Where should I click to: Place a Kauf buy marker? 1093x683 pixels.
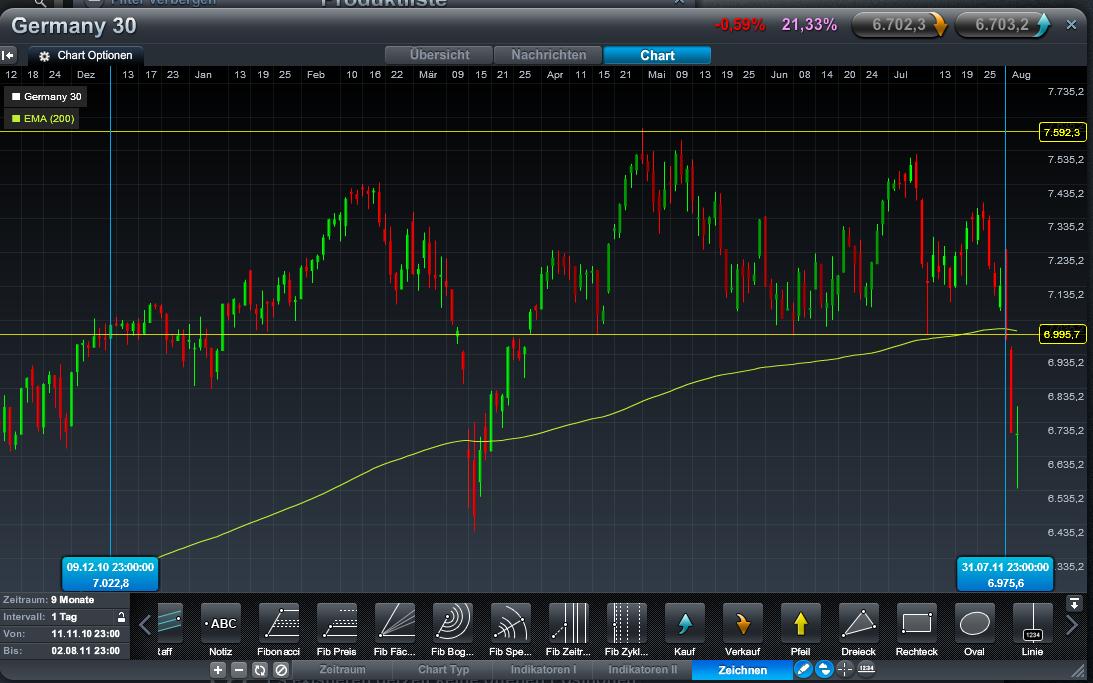coord(685,630)
